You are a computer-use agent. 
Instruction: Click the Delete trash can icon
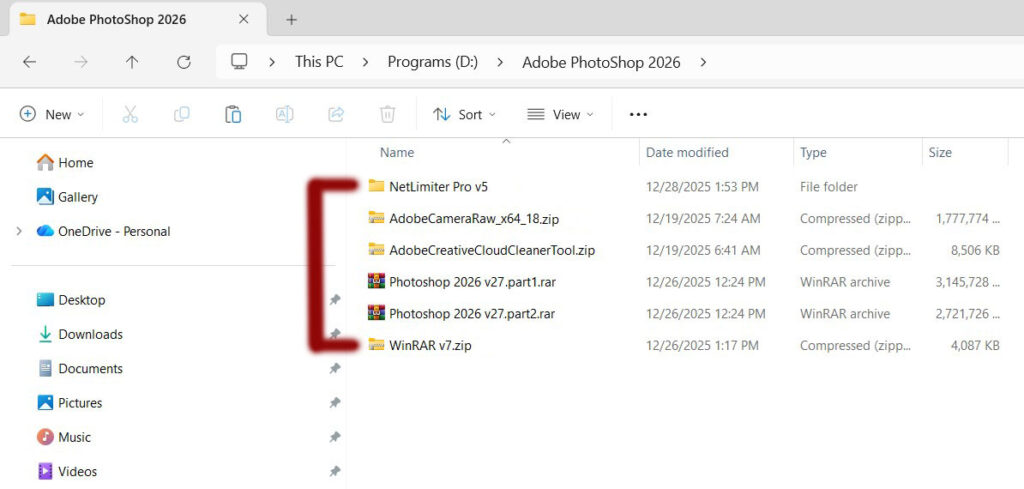tap(388, 115)
